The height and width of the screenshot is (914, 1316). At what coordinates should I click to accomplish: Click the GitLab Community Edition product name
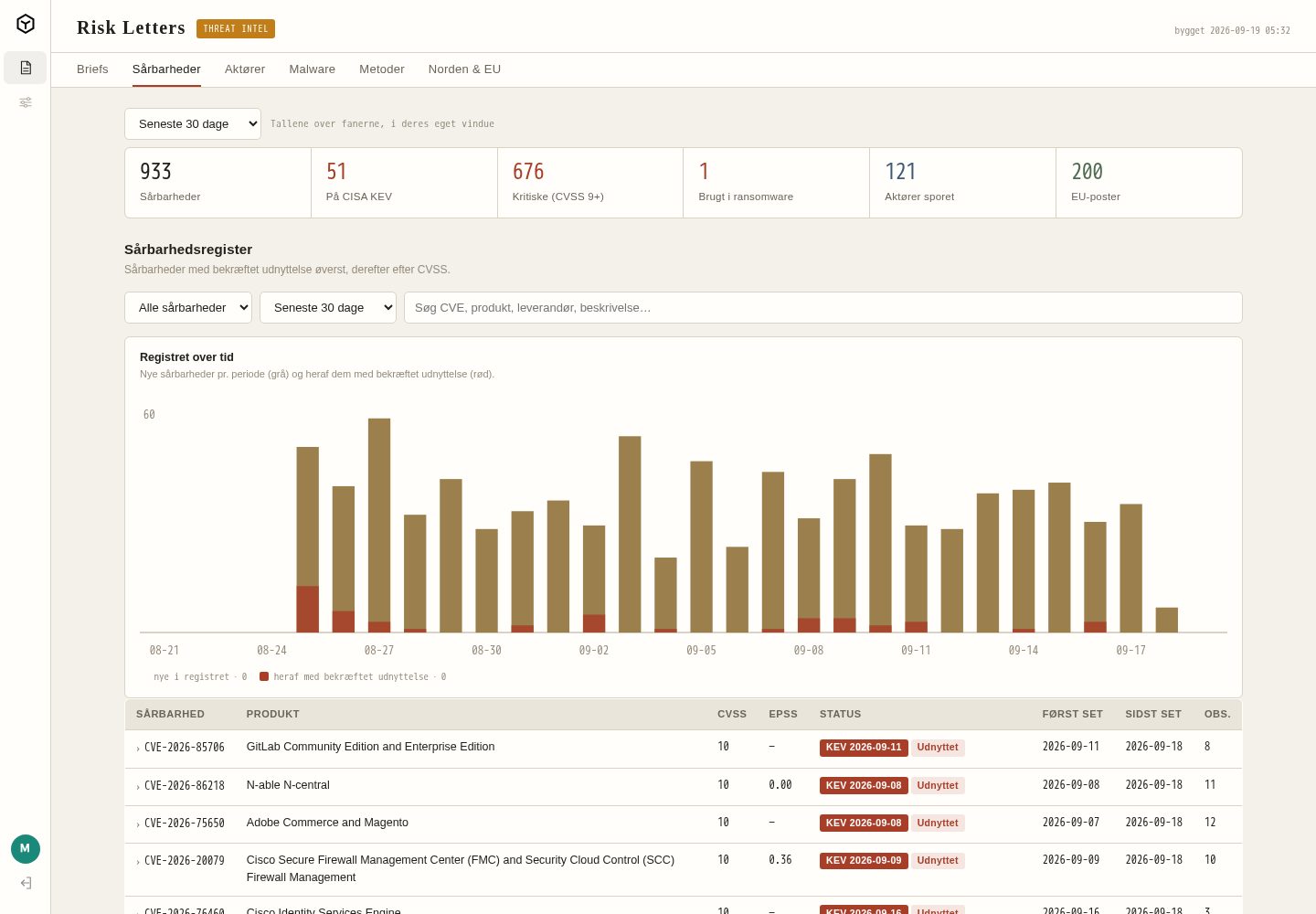[371, 747]
